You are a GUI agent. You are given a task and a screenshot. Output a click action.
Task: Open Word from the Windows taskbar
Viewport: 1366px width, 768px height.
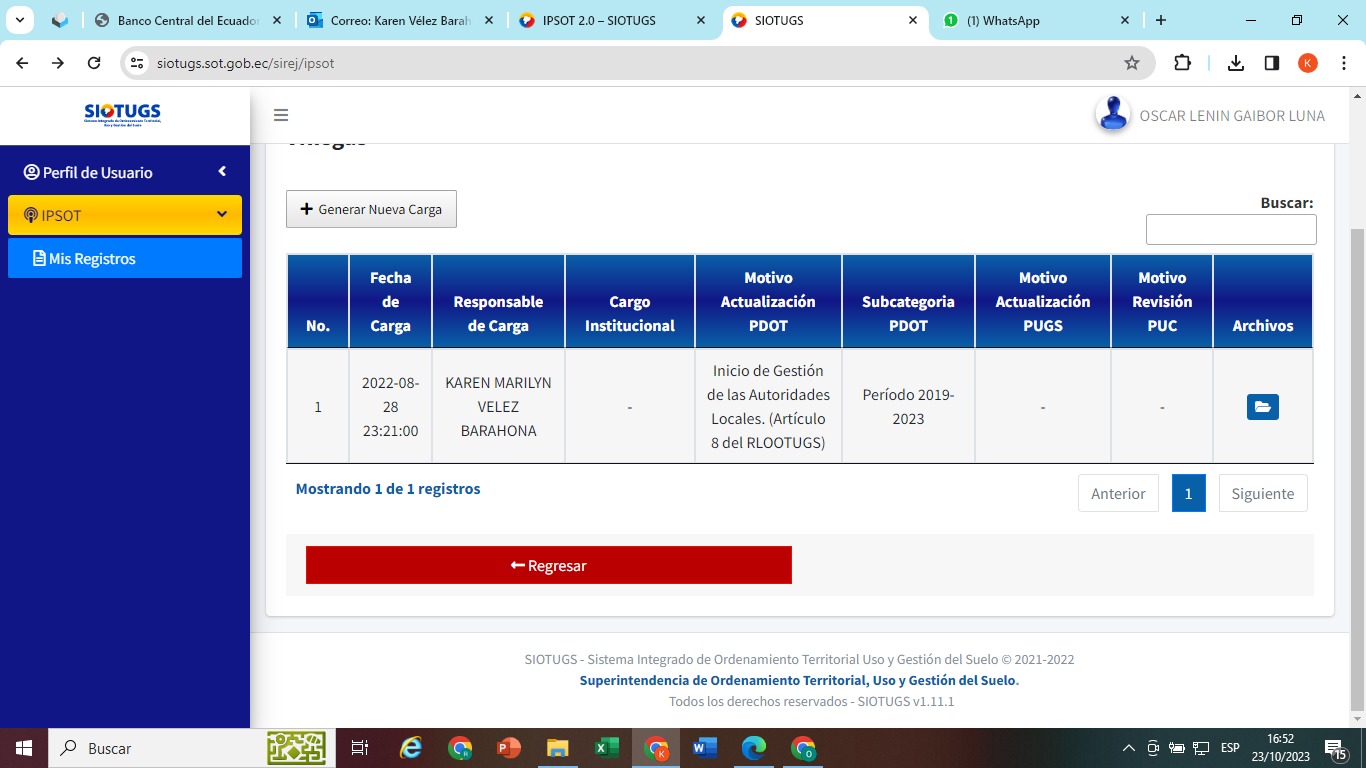pos(705,748)
